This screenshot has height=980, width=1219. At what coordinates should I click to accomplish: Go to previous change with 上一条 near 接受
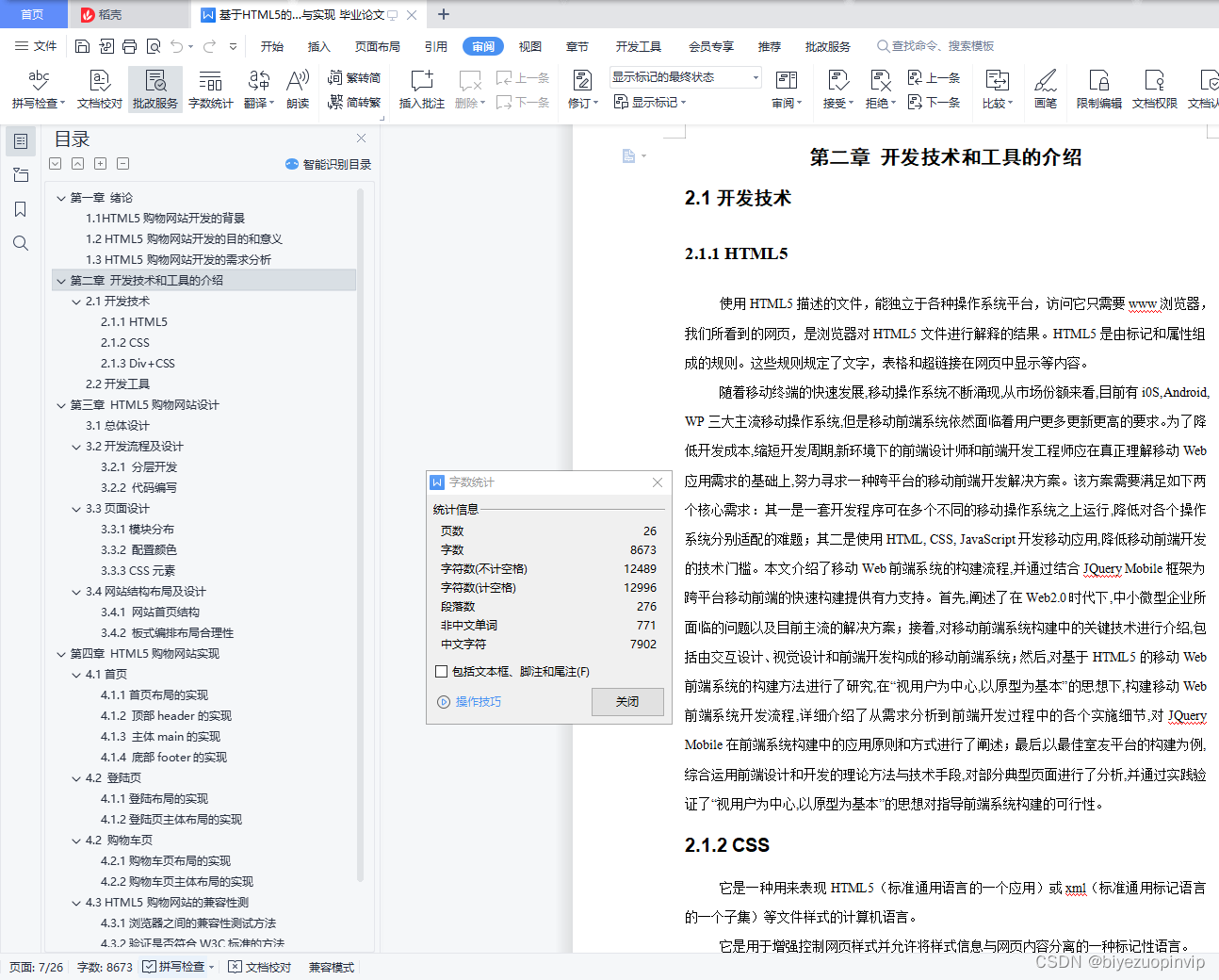(x=934, y=78)
